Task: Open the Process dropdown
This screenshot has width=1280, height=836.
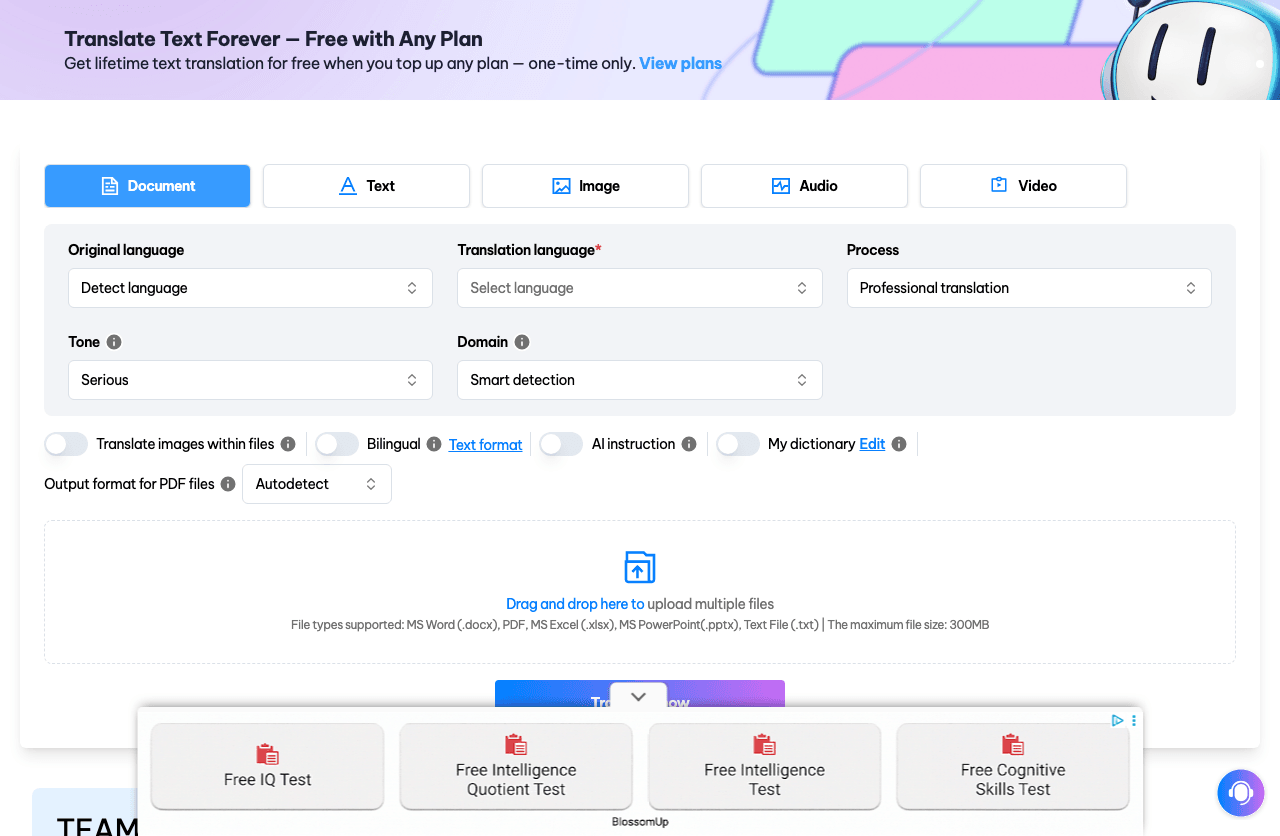Action: point(1029,288)
